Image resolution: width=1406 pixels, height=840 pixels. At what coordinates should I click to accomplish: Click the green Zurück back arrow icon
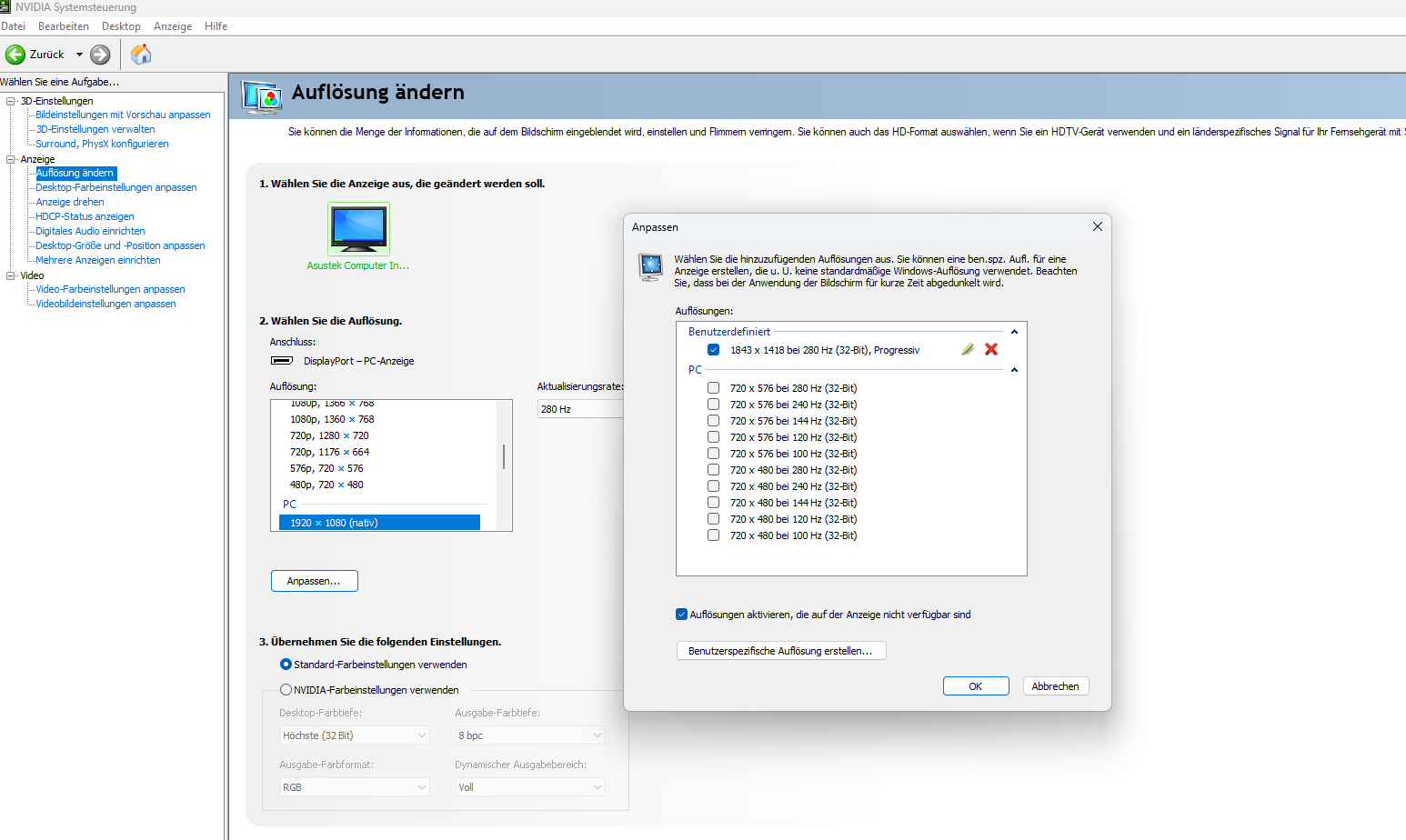(x=15, y=55)
